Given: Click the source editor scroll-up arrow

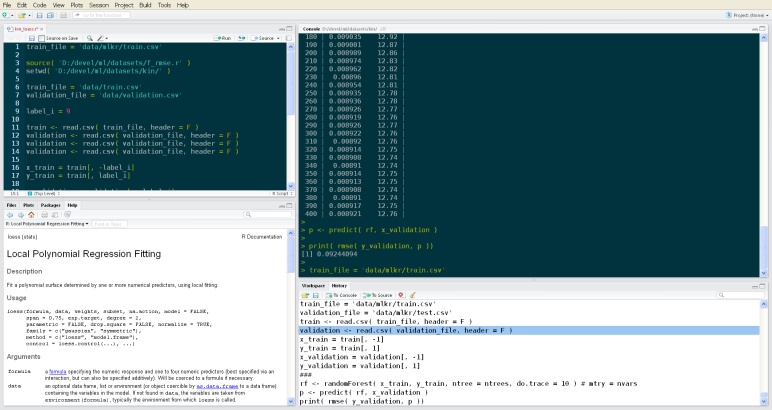Looking at the screenshot, I should pos(290,47).
